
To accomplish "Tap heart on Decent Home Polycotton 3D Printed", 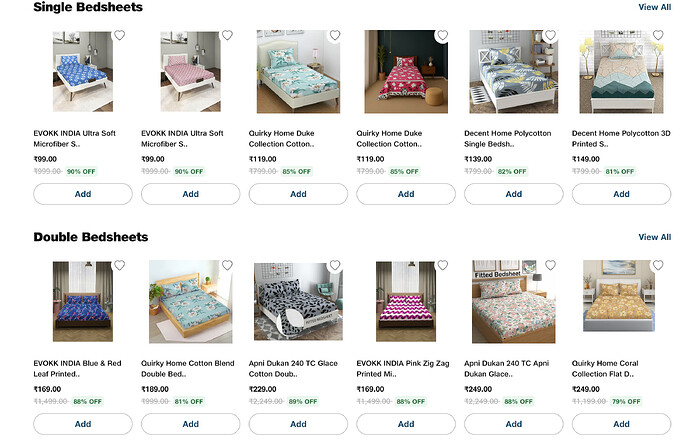I will 657,35.
